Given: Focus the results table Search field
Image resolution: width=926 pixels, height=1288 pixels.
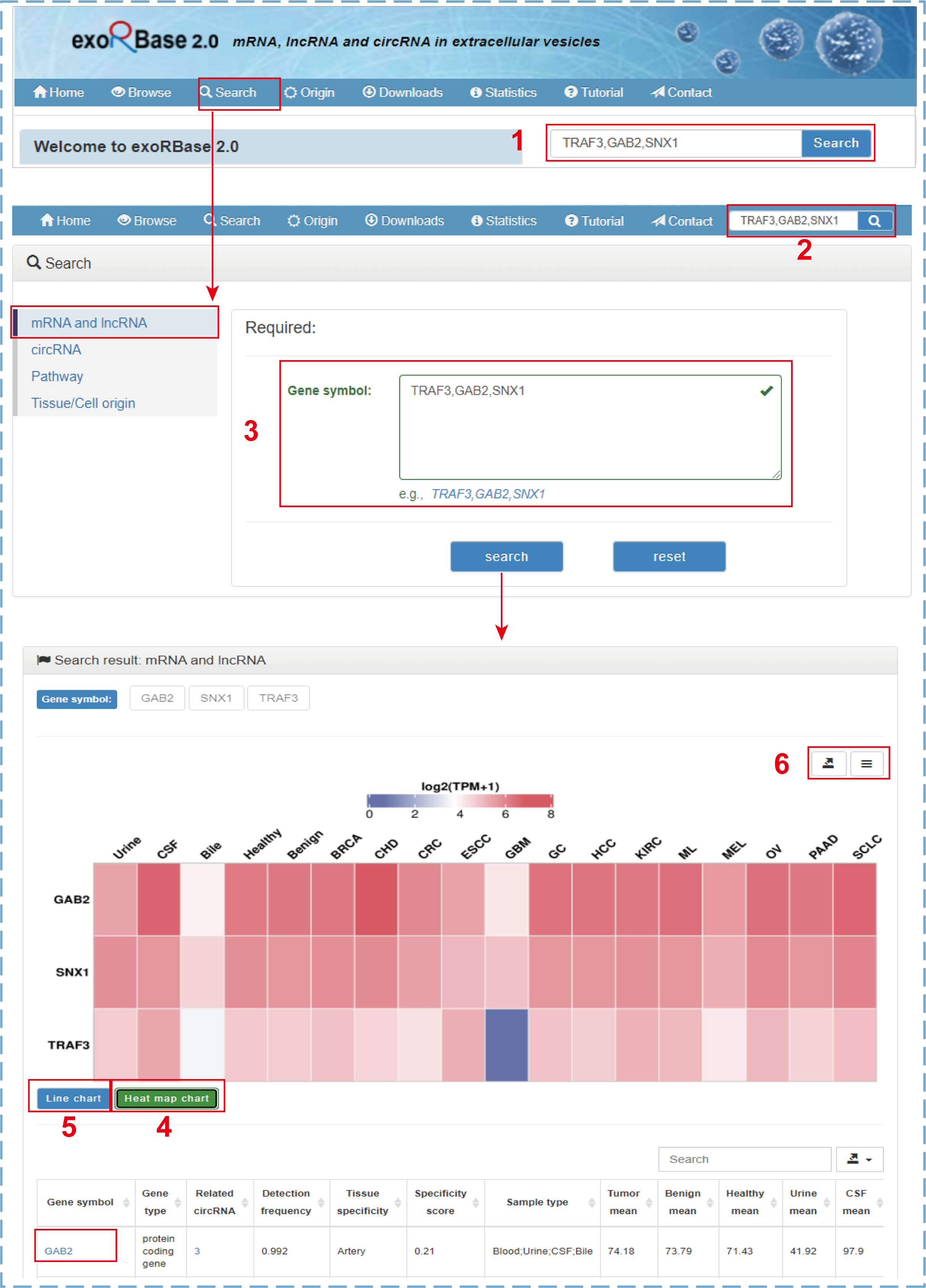Looking at the screenshot, I should coord(744,1158).
